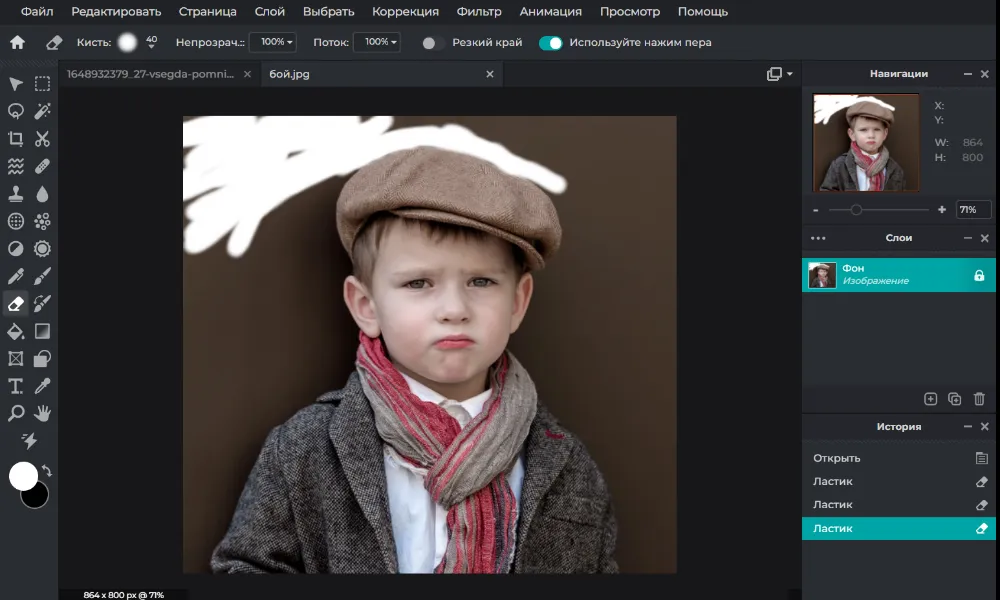Click the Открыть history entry

coord(837,458)
